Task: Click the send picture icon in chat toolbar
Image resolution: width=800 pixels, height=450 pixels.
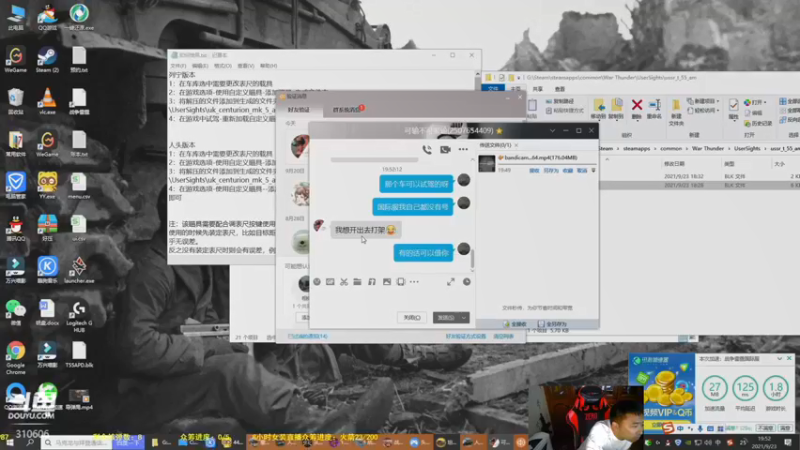Action: click(387, 282)
